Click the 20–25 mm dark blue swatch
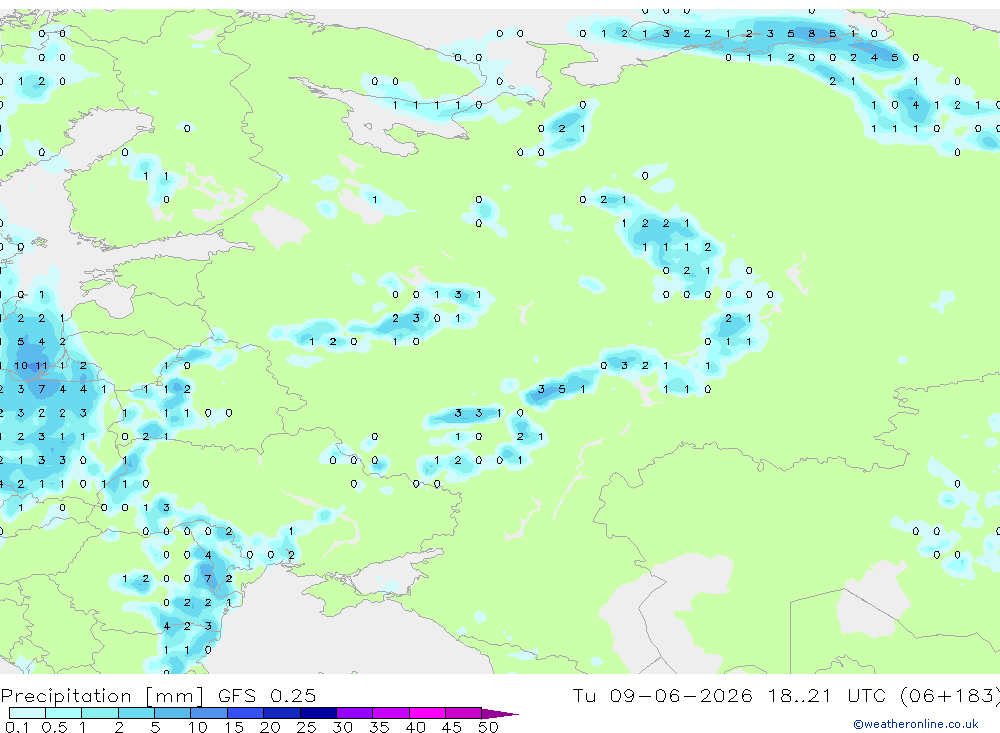Viewport: 1000px width, 733px height. 281,713
